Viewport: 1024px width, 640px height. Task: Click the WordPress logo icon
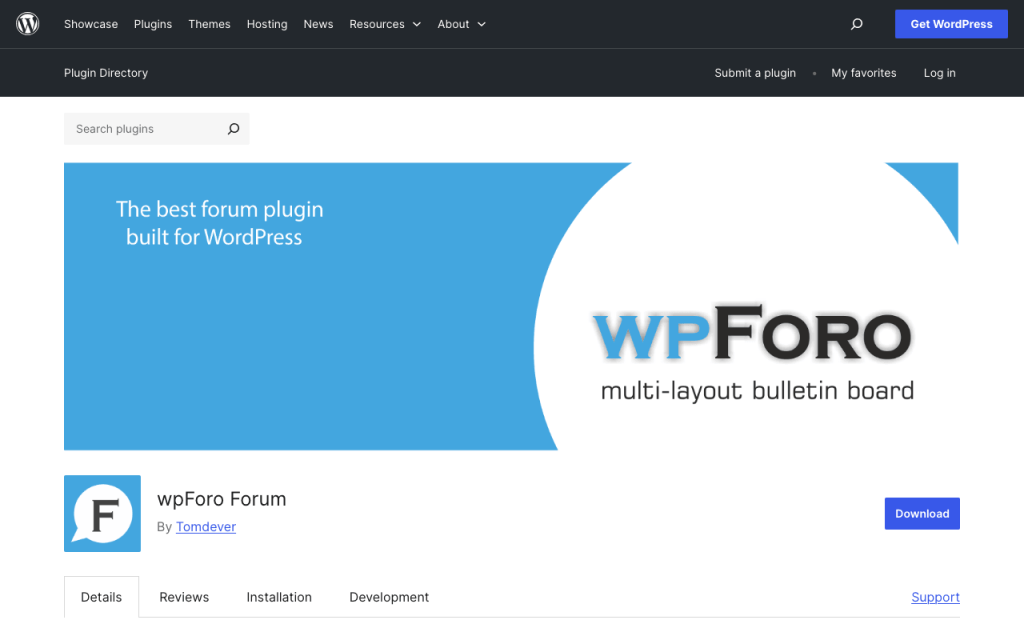click(27, 24)
